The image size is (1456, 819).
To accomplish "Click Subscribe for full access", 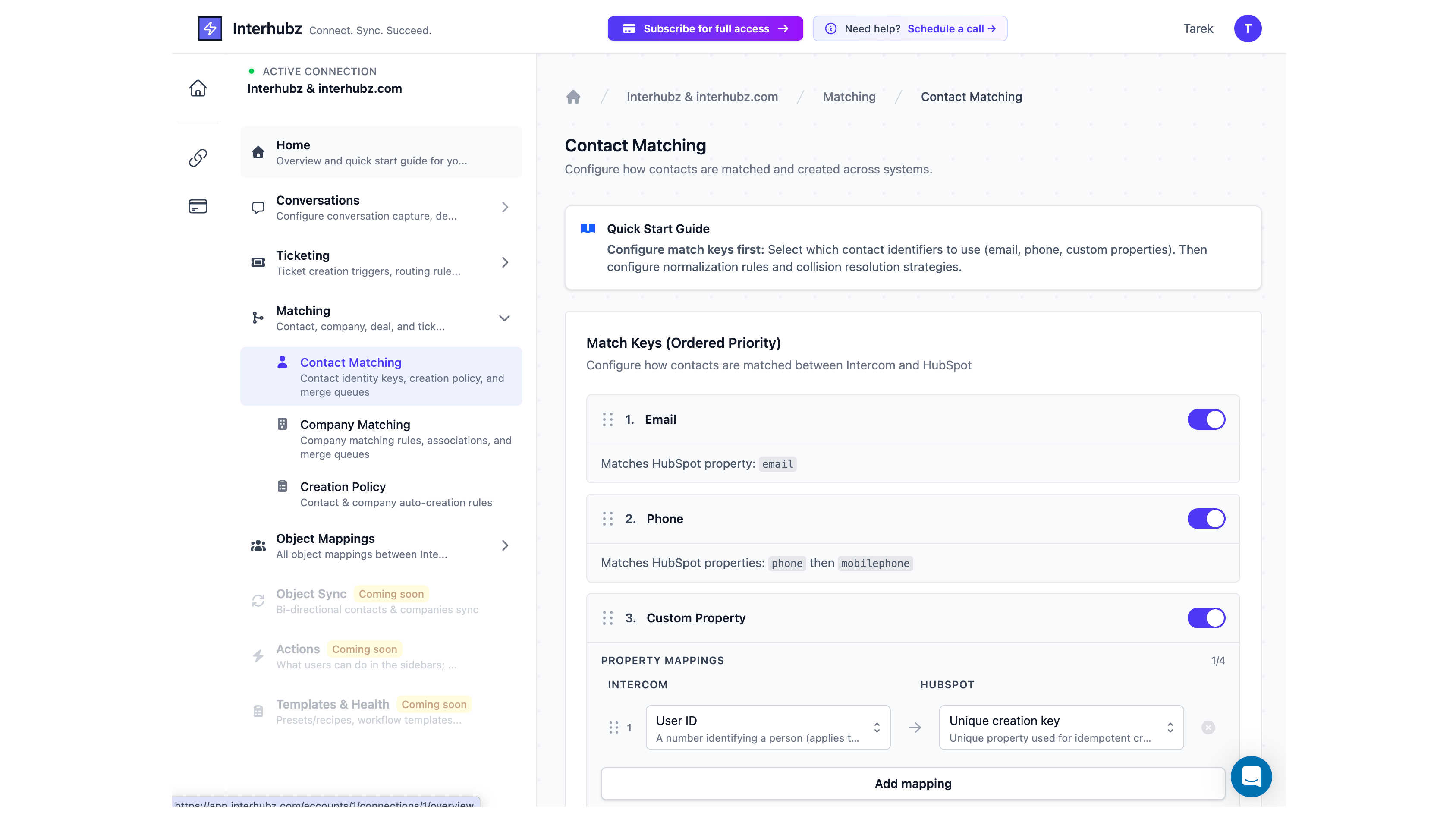I will pos(704,28).
